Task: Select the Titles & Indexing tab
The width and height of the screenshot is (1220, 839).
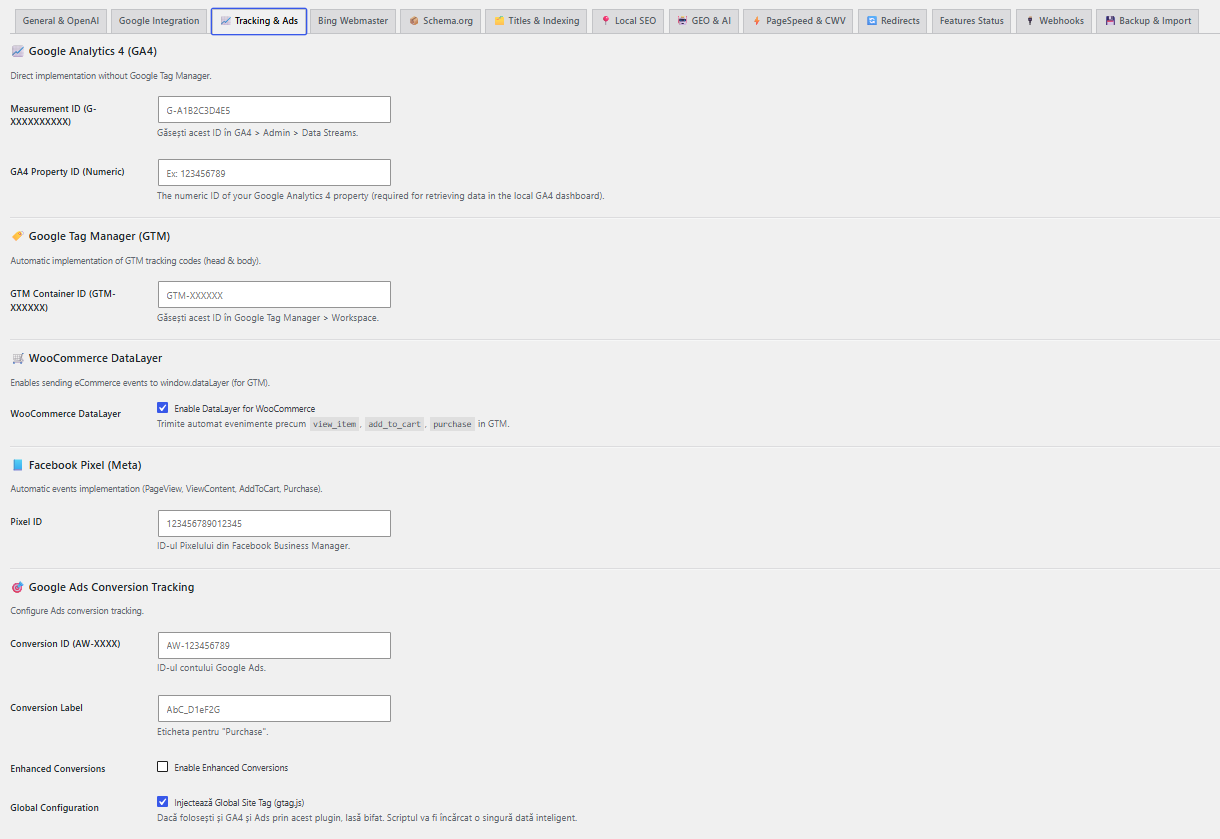Action: tap(537, 21)
